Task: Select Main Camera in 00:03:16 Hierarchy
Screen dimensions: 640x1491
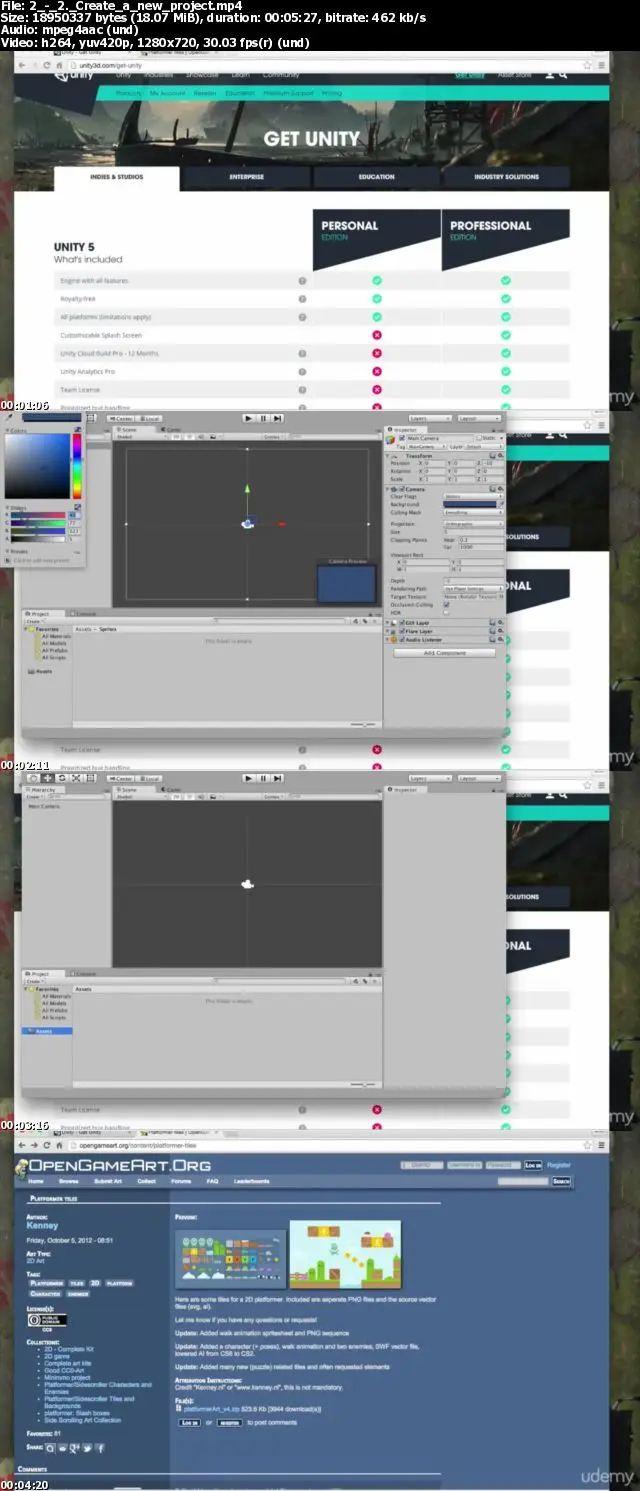Action: [x=44, y=806]
